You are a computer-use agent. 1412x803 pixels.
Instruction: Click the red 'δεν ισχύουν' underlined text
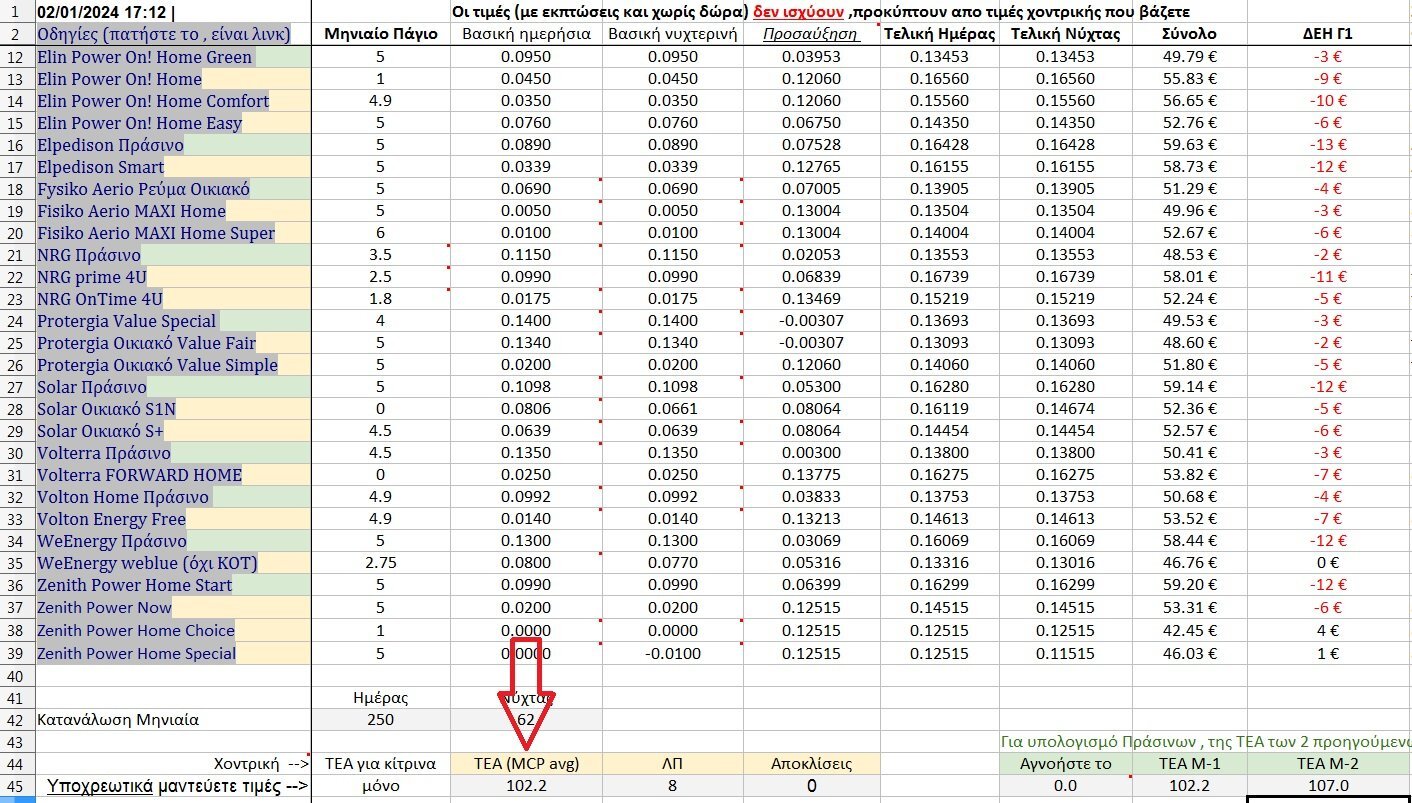(797, 11)
